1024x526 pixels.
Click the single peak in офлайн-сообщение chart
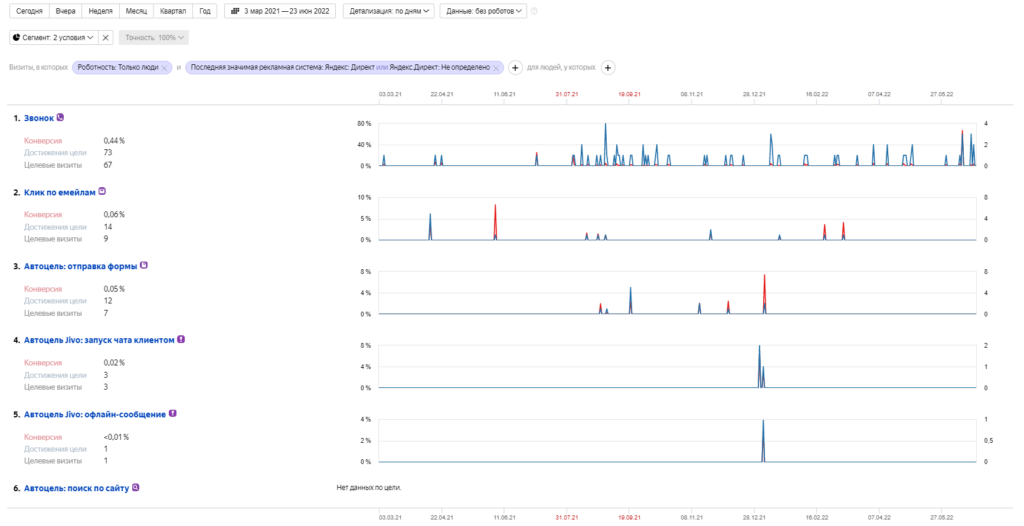pyautogui.click(x=763, y=422)
